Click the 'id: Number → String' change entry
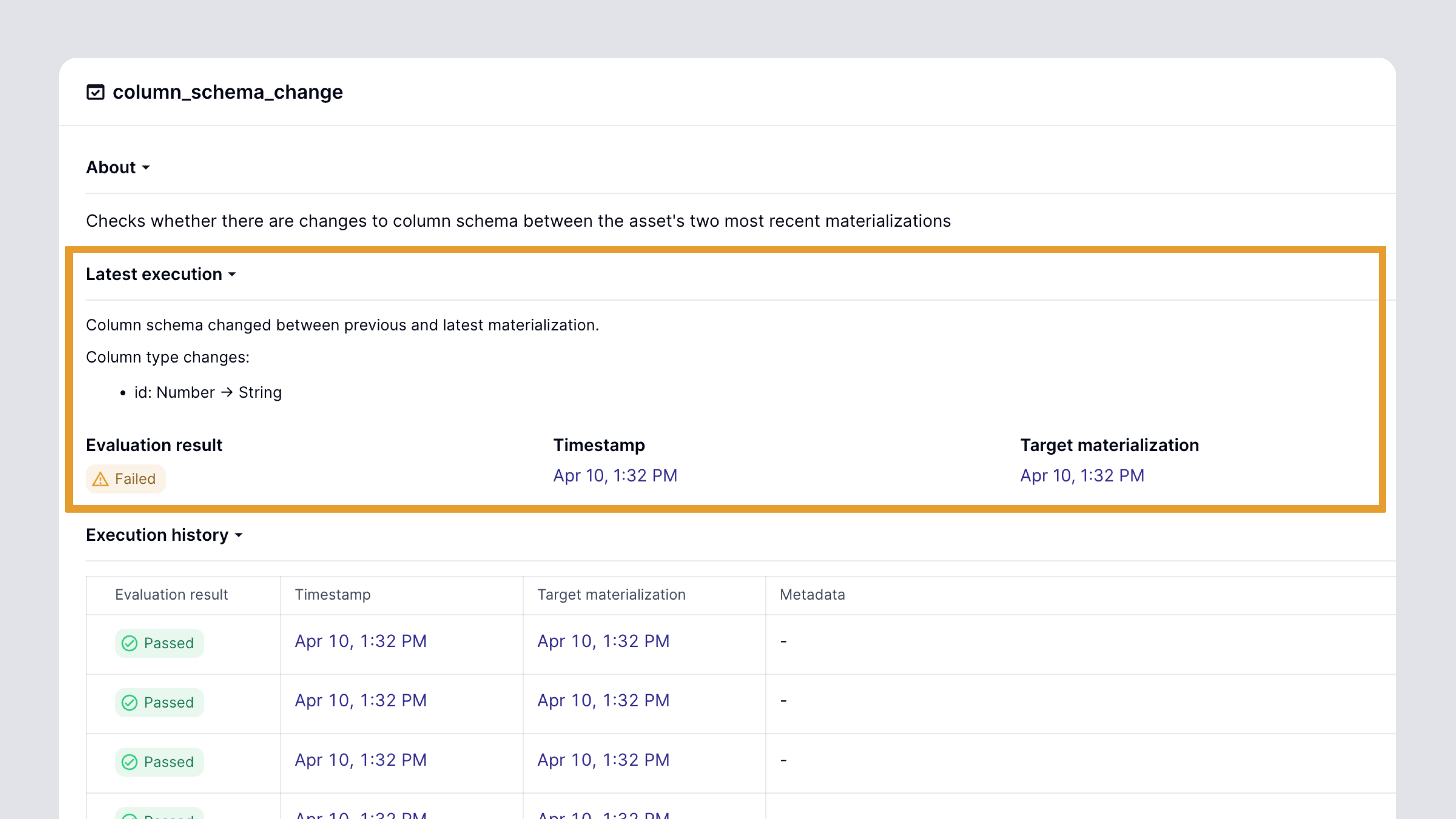This screenshot has width=1456, height=819. (x=207, y=392)
